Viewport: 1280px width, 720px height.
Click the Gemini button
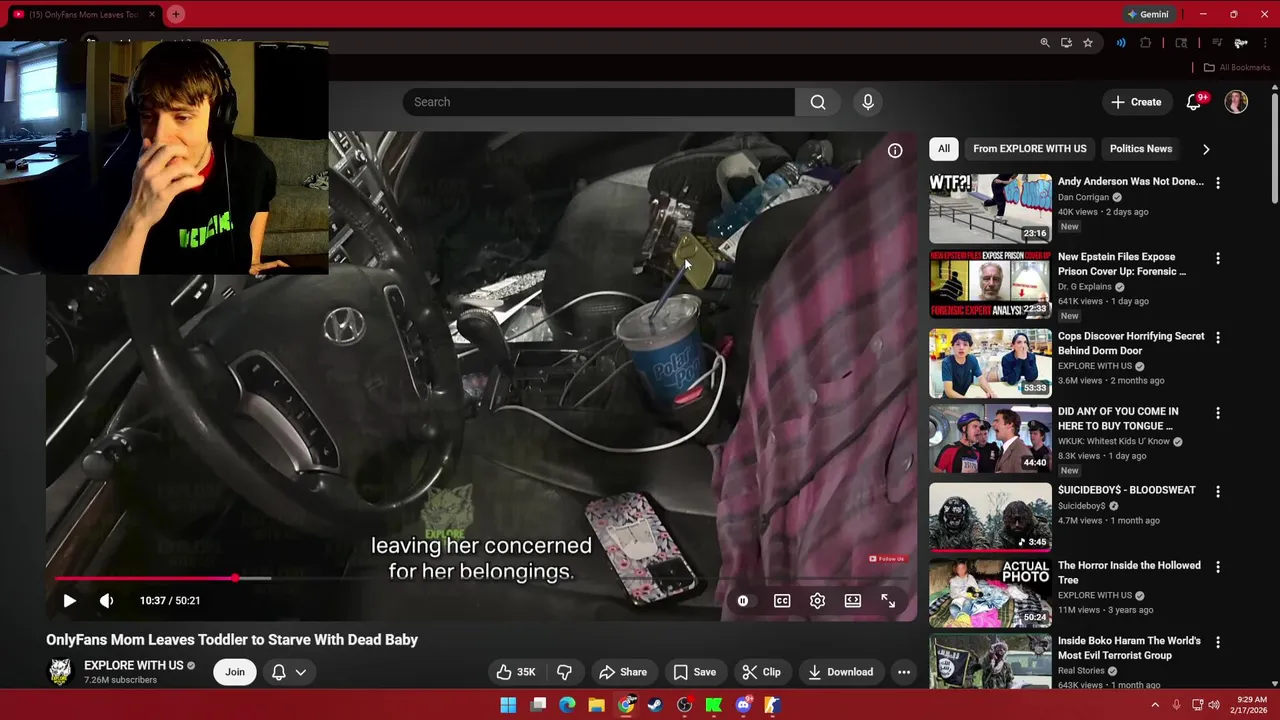coord(1148,14)
